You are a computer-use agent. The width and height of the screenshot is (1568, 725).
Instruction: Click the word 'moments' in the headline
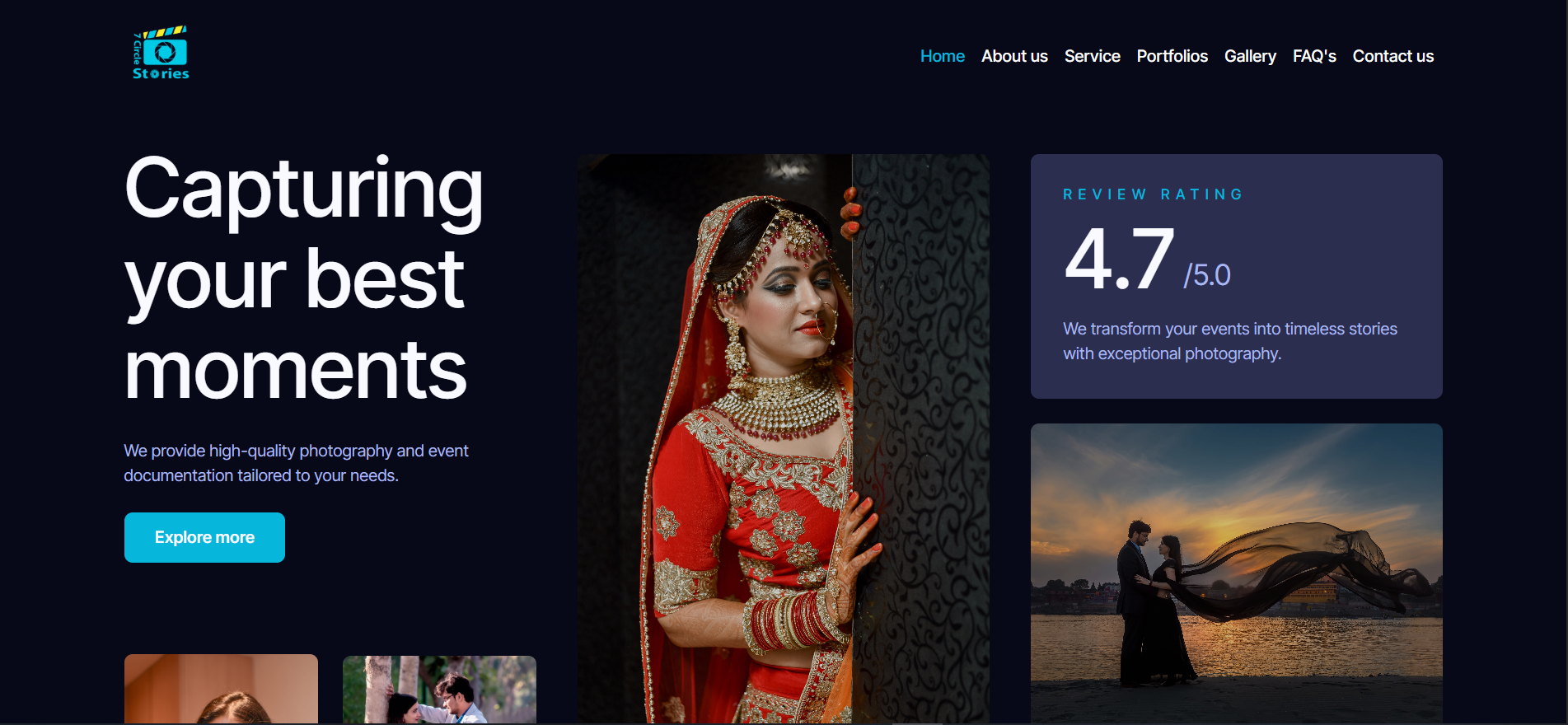click(x=295, y=371)
